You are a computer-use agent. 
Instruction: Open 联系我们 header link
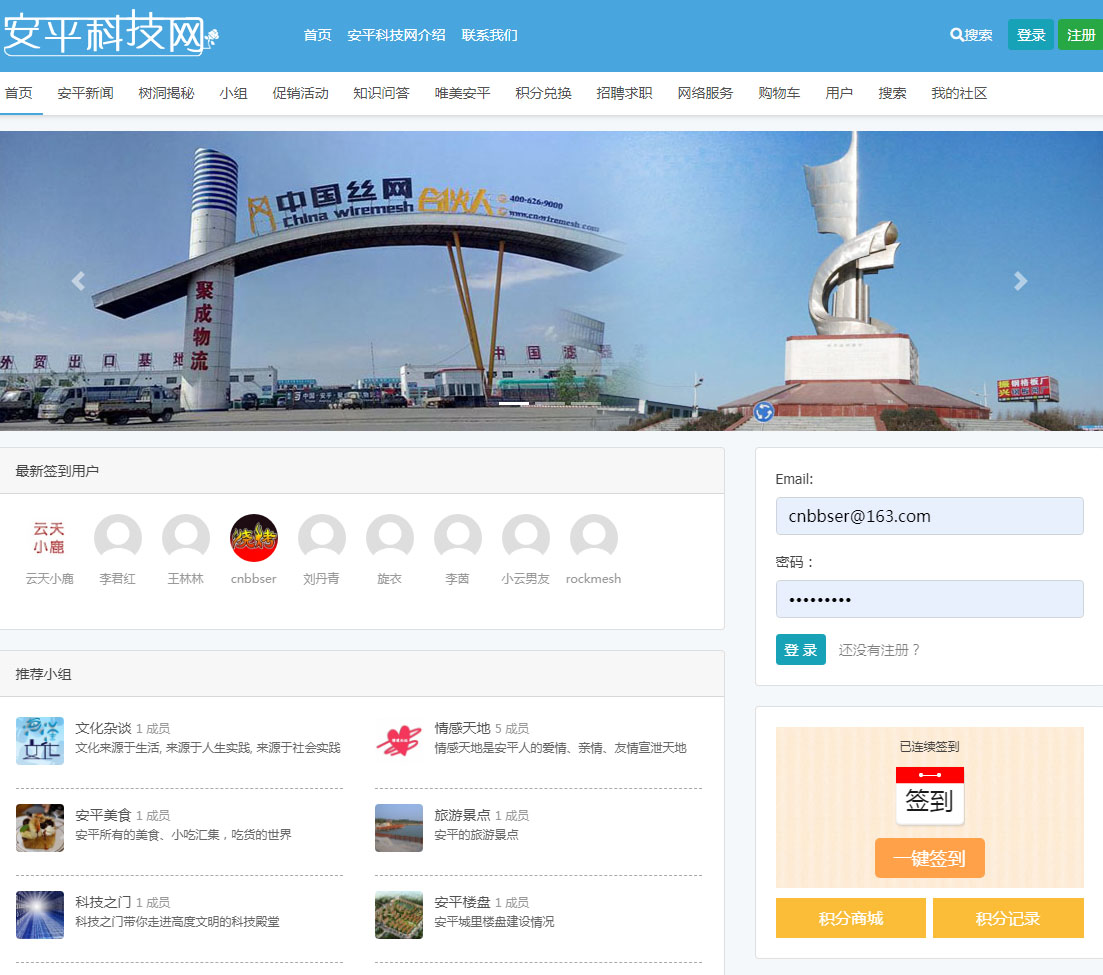coord(490,35)
